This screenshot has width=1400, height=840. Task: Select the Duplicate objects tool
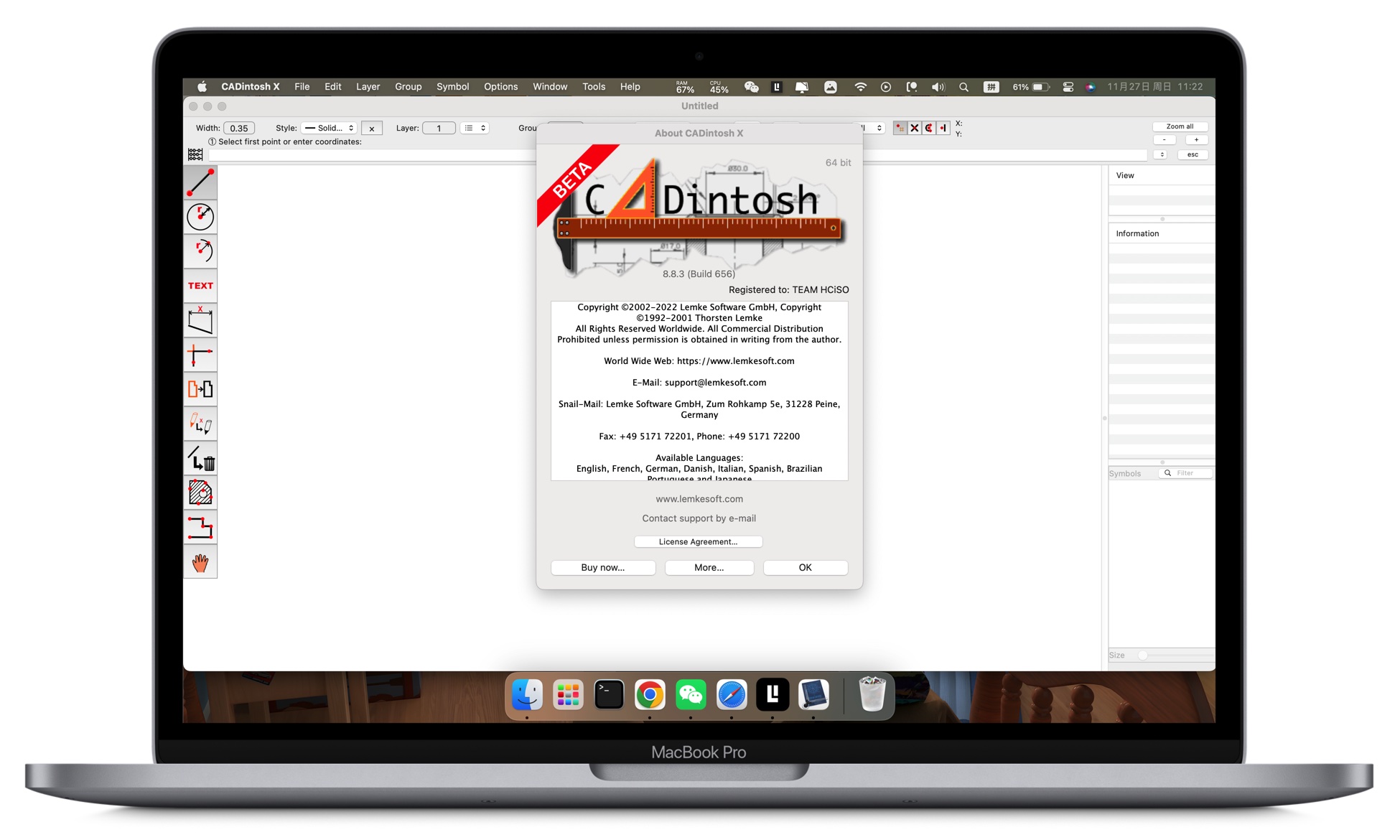200,389
